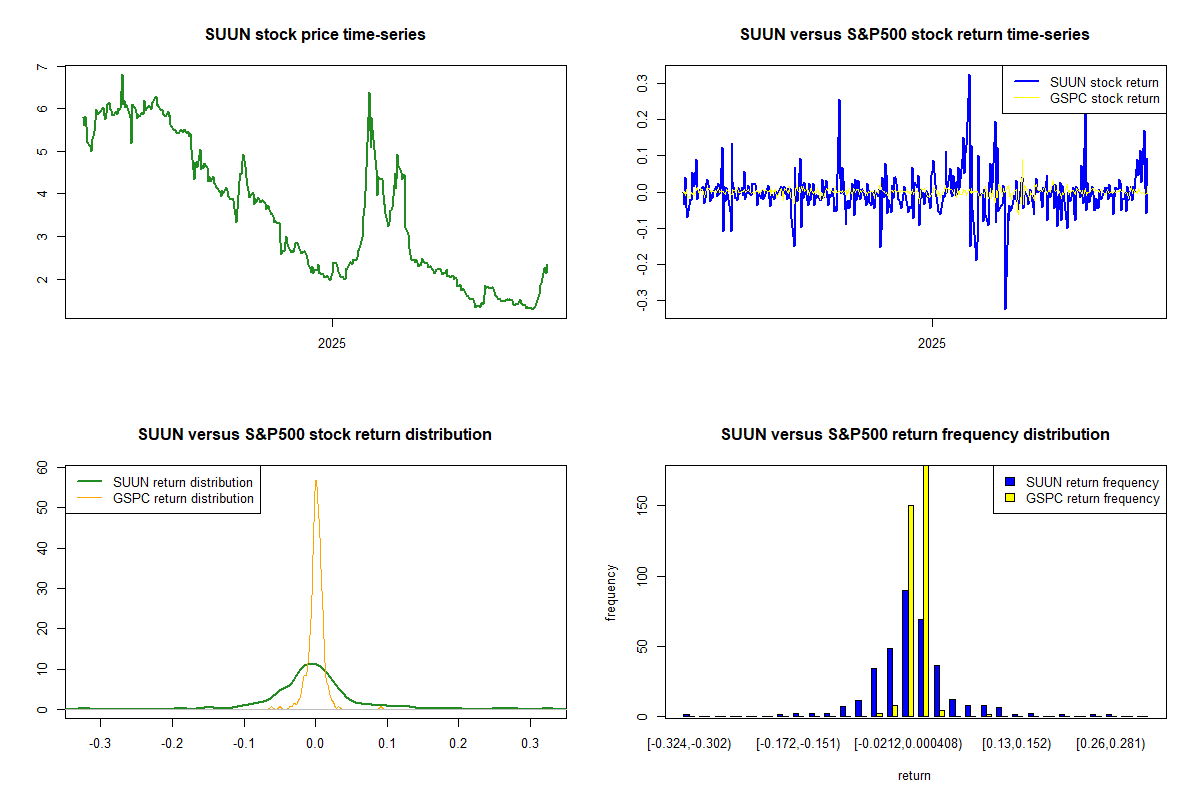Click the 2025 x-axis label on the stock price chart
This screenshot has width=1200, height=800.
[331, 344]
